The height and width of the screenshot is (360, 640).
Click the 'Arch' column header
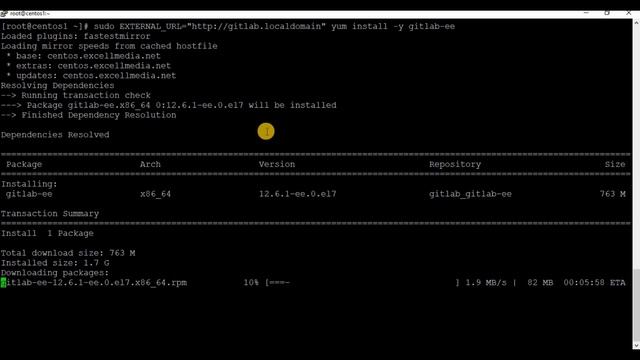tap(150, 164)
